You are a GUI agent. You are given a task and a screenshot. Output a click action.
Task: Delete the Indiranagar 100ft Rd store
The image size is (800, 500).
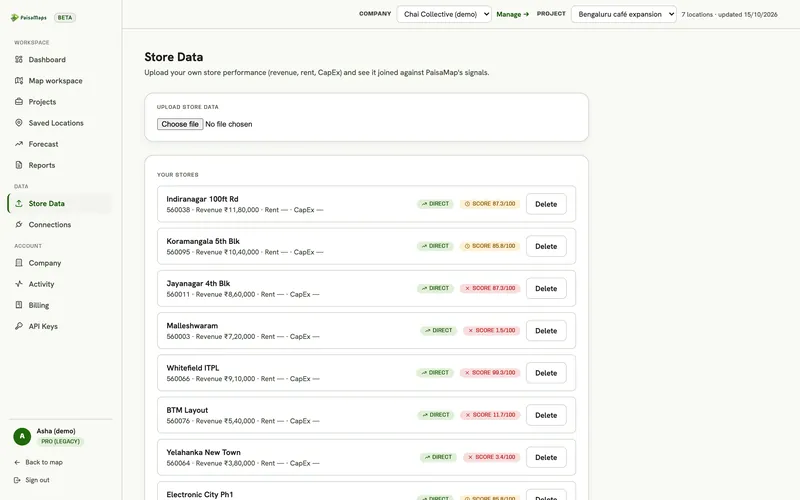[x=546, y=204]
